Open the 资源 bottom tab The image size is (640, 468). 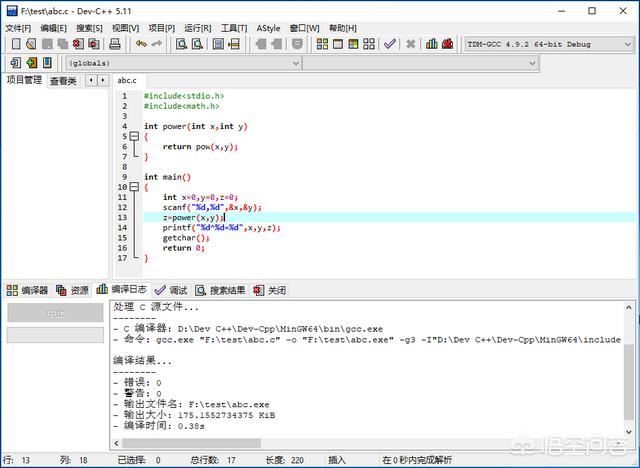(x=72, y=290)
